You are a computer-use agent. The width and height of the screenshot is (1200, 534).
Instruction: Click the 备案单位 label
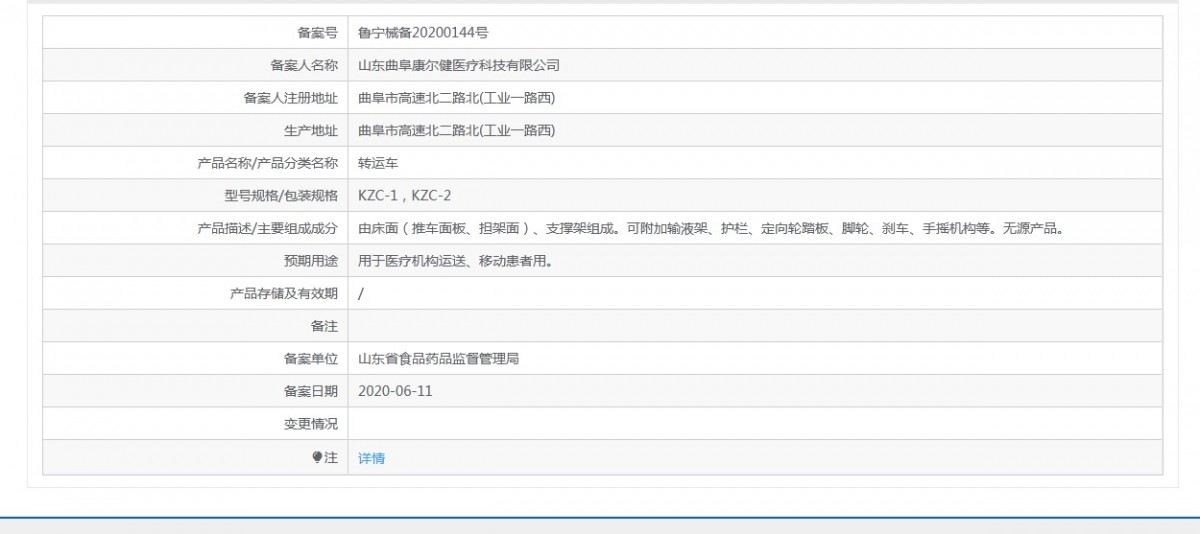click(311, 359)
